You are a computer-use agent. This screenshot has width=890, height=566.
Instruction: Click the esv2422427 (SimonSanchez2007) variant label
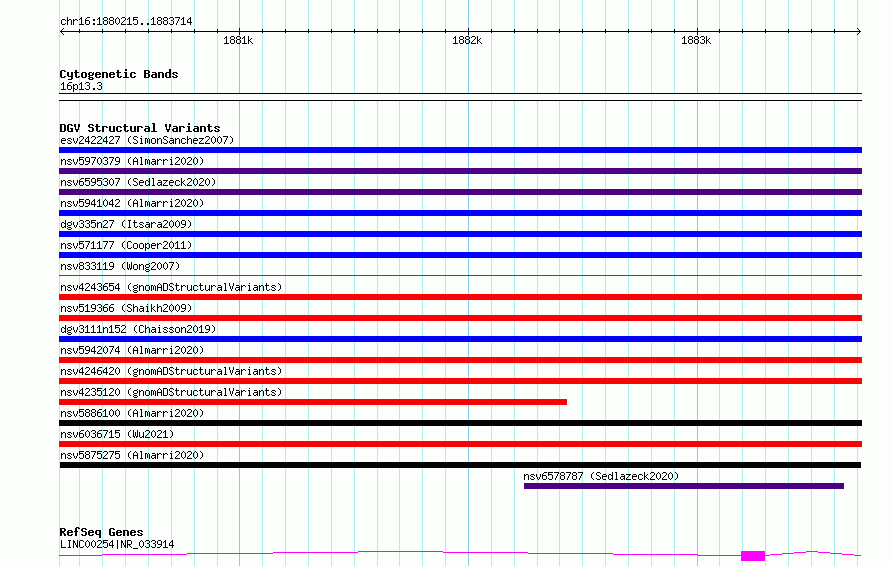tap(147, 140)
